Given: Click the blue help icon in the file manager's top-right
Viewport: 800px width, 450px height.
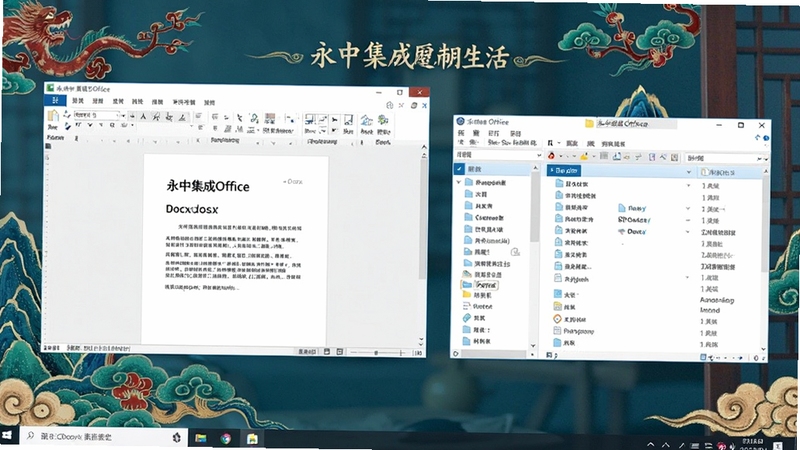Looking at the screenshot, I should 766,138.
